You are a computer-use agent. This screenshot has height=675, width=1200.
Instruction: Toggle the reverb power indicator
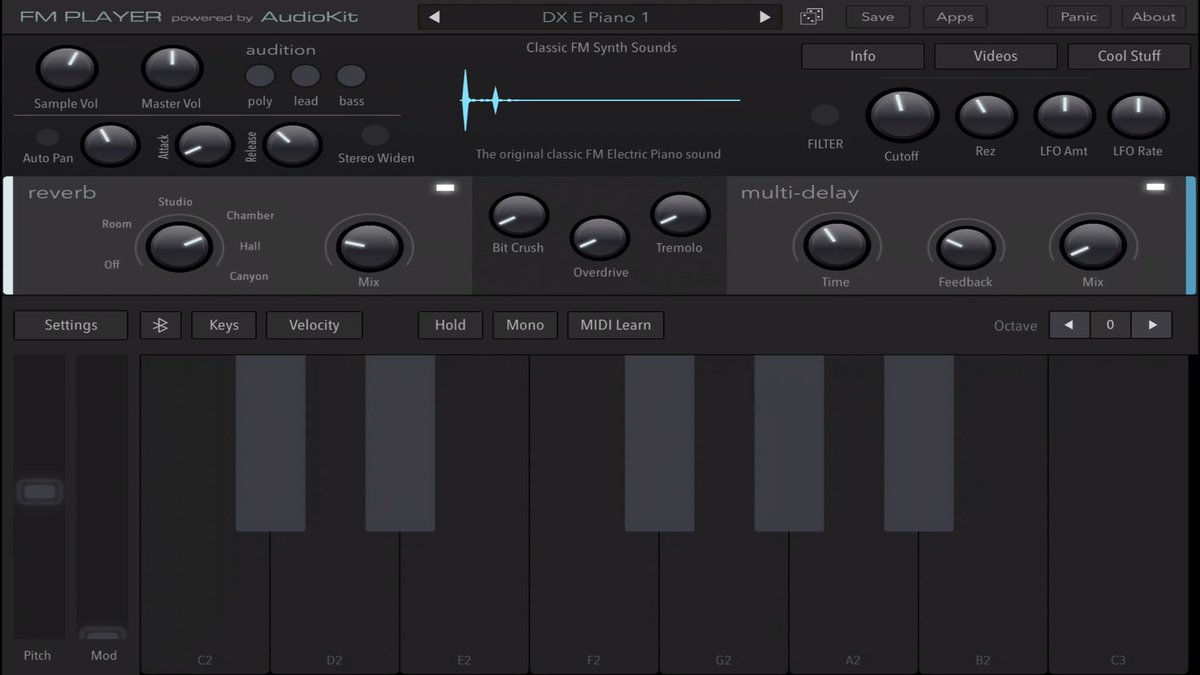click(x=445, y=188)
